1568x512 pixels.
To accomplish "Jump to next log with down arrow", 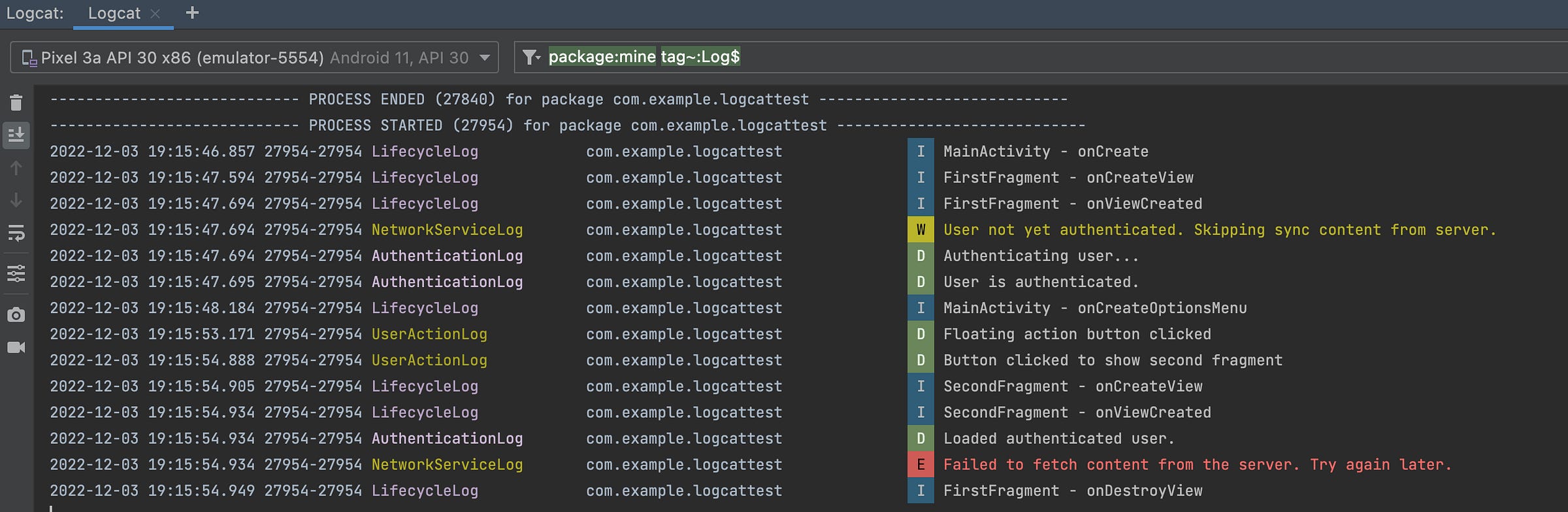I will point(16,200).
